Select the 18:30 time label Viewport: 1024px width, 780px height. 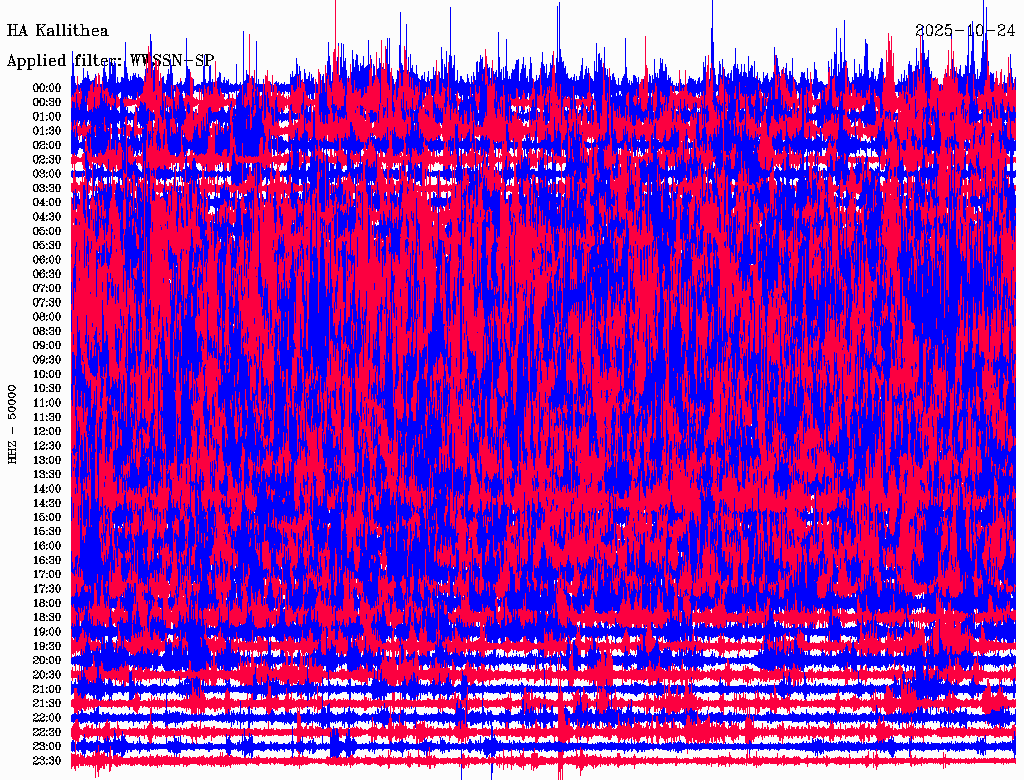pos(47,617)
